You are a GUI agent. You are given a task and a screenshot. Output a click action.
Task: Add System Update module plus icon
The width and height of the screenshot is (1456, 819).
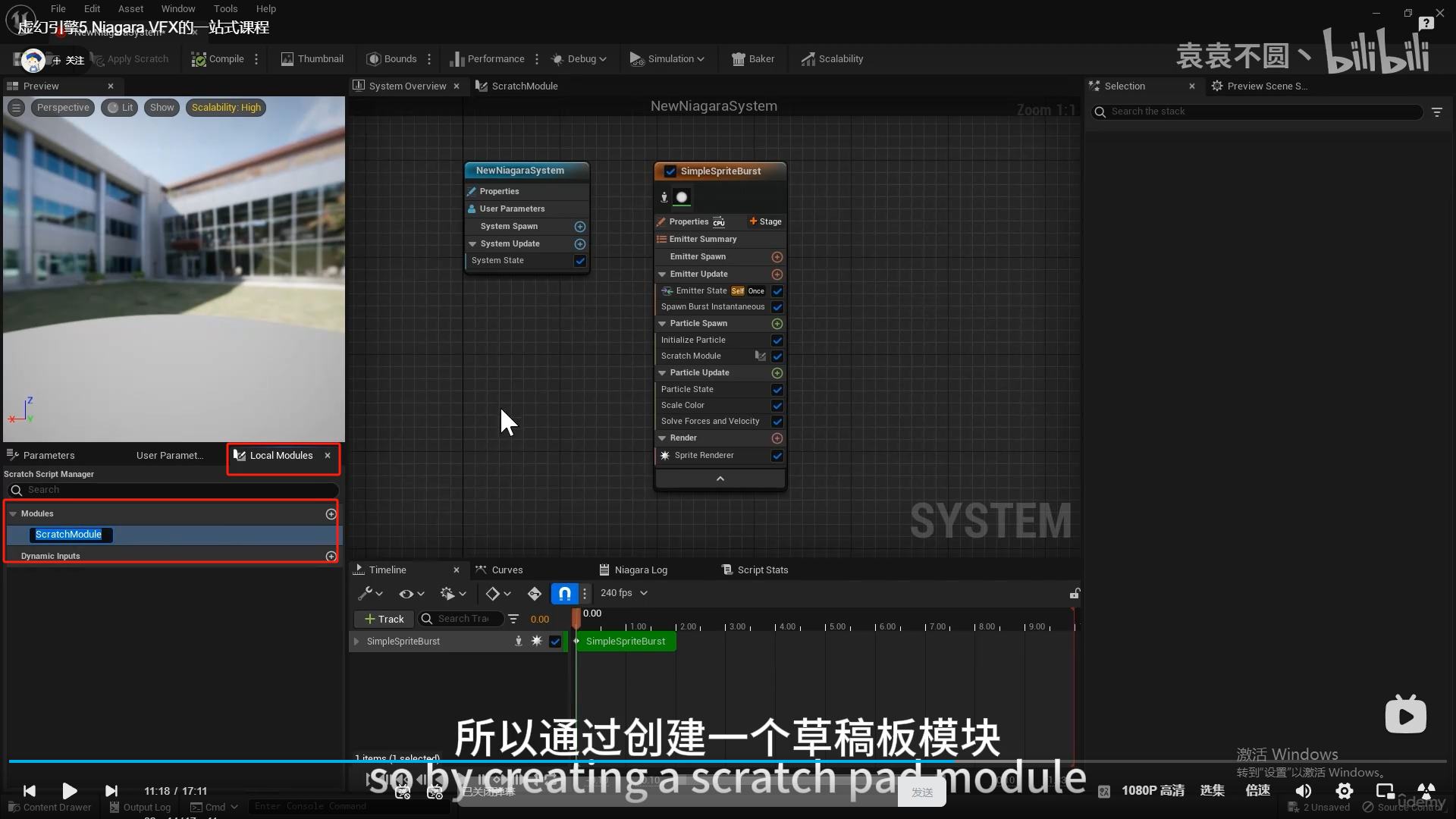click(580, 244)
